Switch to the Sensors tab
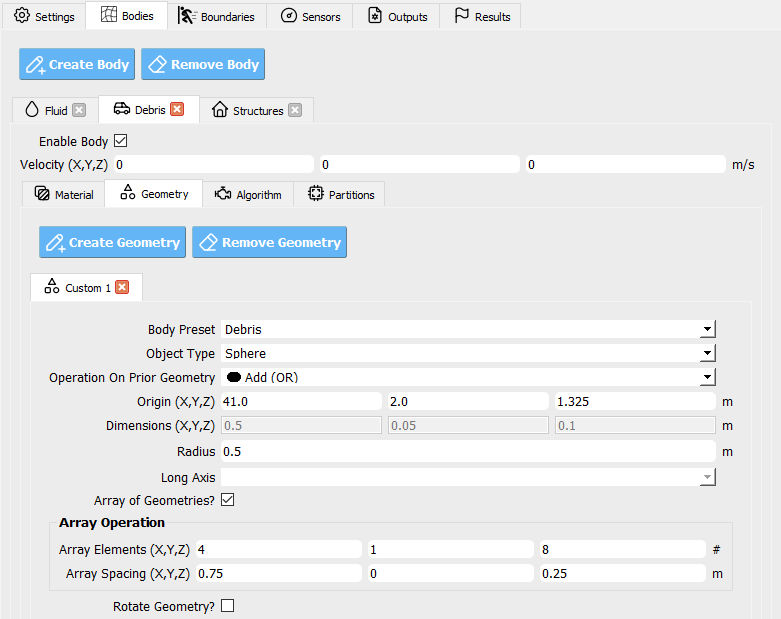This screenshot has height=619, width=781. click(x=310, y=16)
